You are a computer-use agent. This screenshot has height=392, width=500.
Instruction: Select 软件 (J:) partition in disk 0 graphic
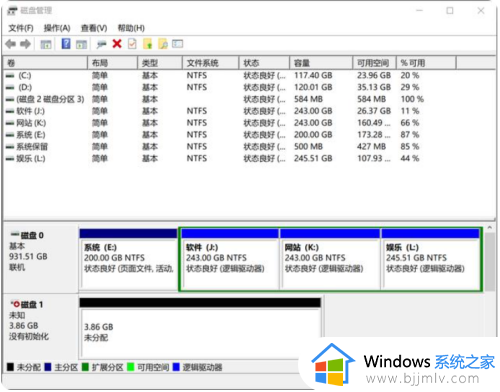pos(230,259)
